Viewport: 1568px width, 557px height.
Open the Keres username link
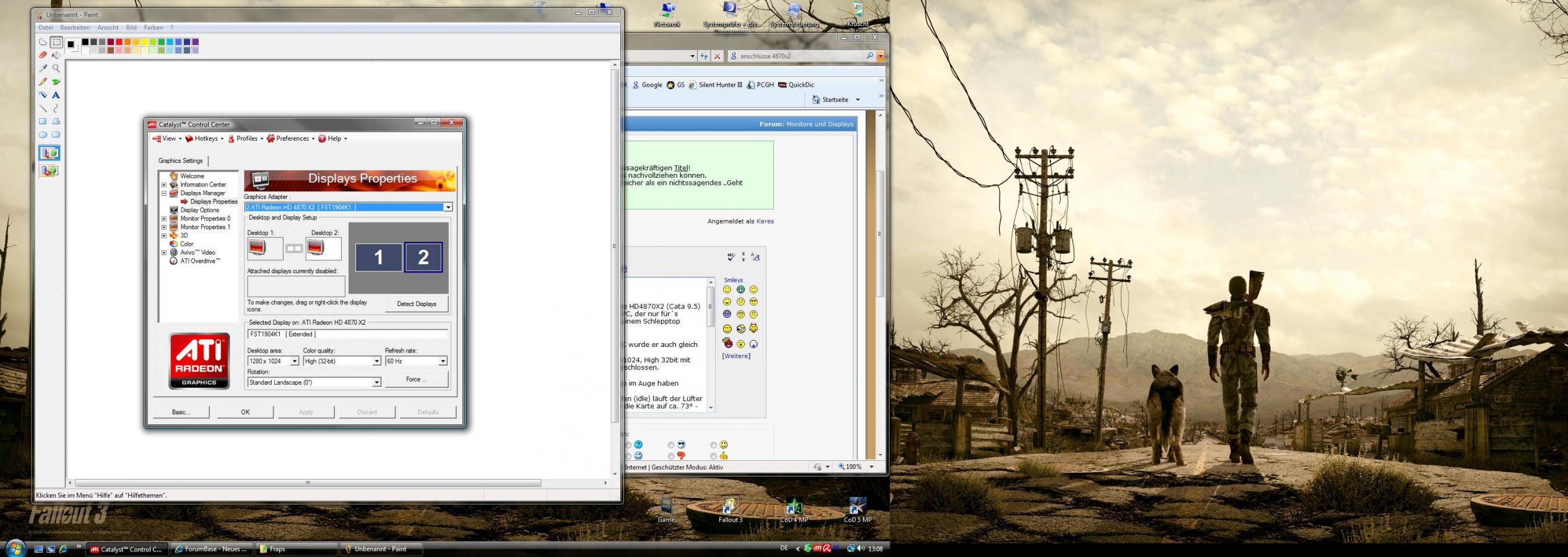pyautogui.click(x=765, y=221)
